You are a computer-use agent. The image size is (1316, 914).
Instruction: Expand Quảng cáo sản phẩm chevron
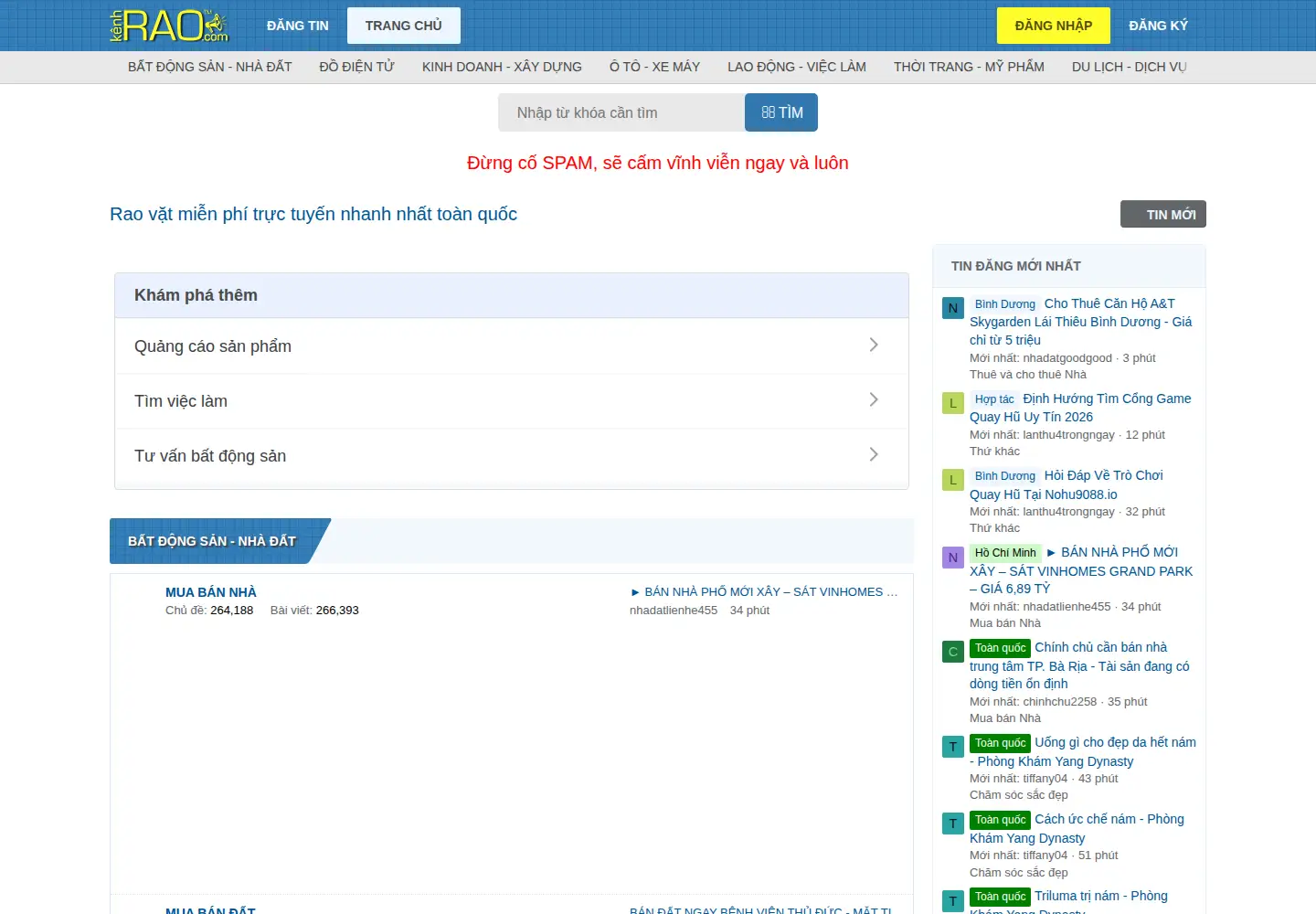pyautogui.click(x=874, y=345)
